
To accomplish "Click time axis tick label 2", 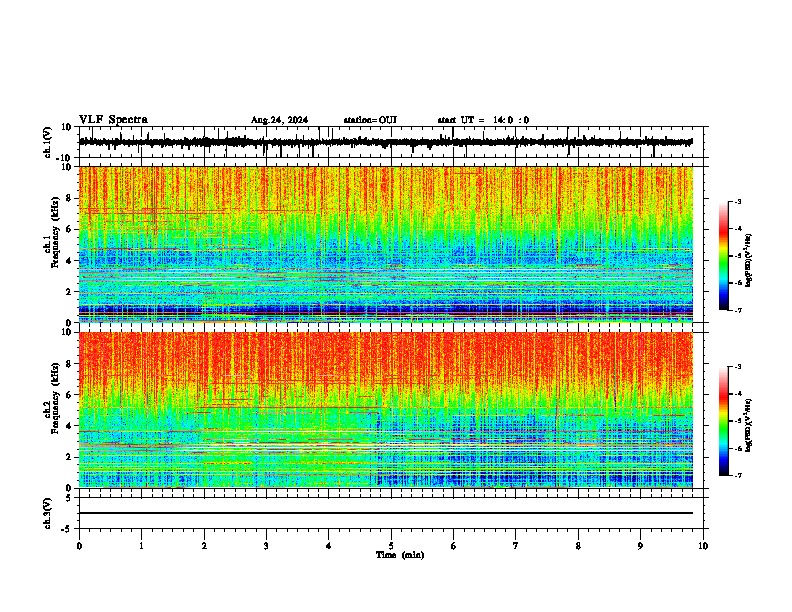I will pyautogui.click(x=204, y=546).
